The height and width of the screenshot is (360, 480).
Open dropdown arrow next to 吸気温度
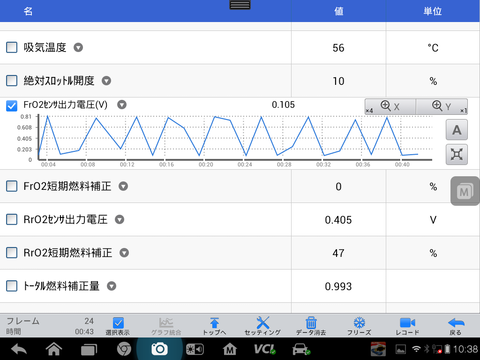[x=78, y=48]
